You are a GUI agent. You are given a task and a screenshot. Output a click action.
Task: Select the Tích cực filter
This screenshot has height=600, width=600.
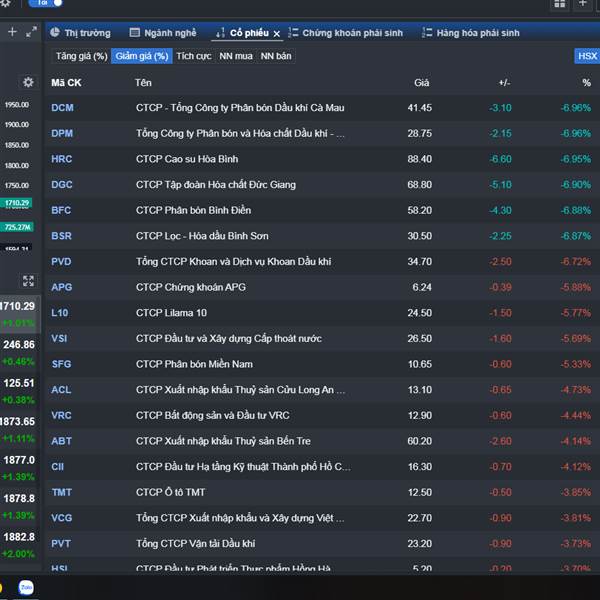[194, 56]
